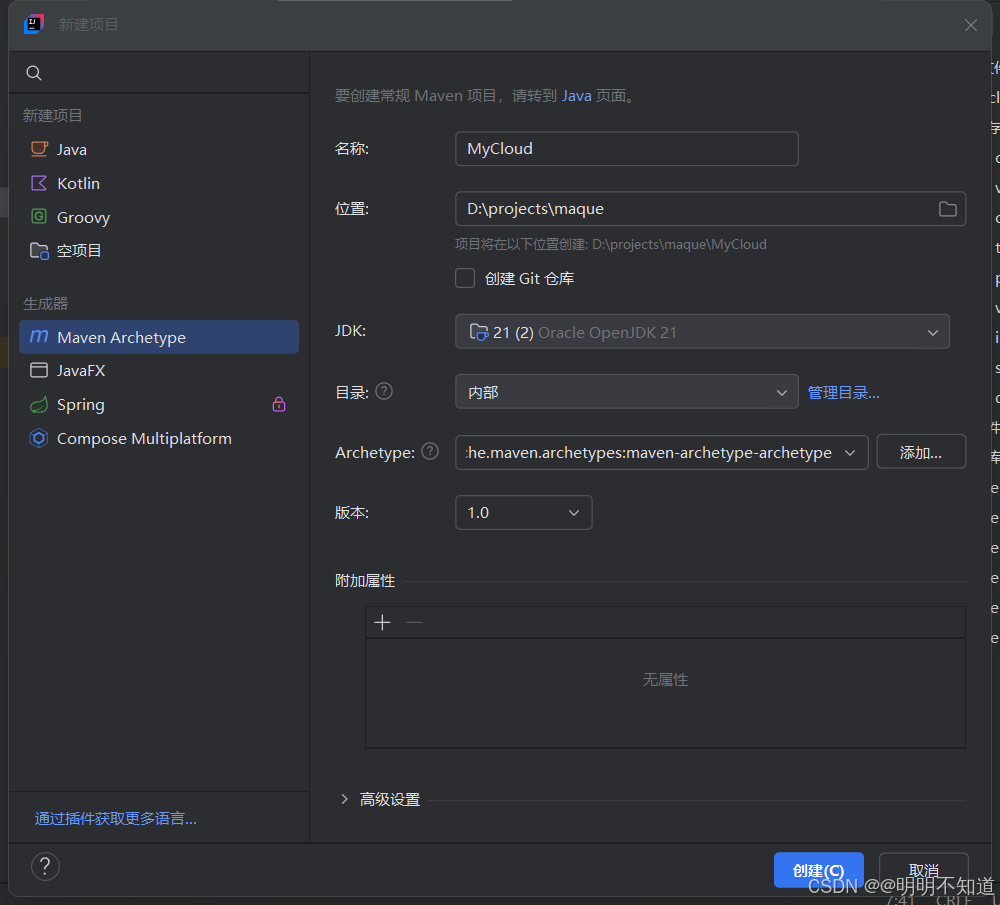1000x905 pixels.
Task: Click the Maven m logo icon
Action: pos(39,335)
